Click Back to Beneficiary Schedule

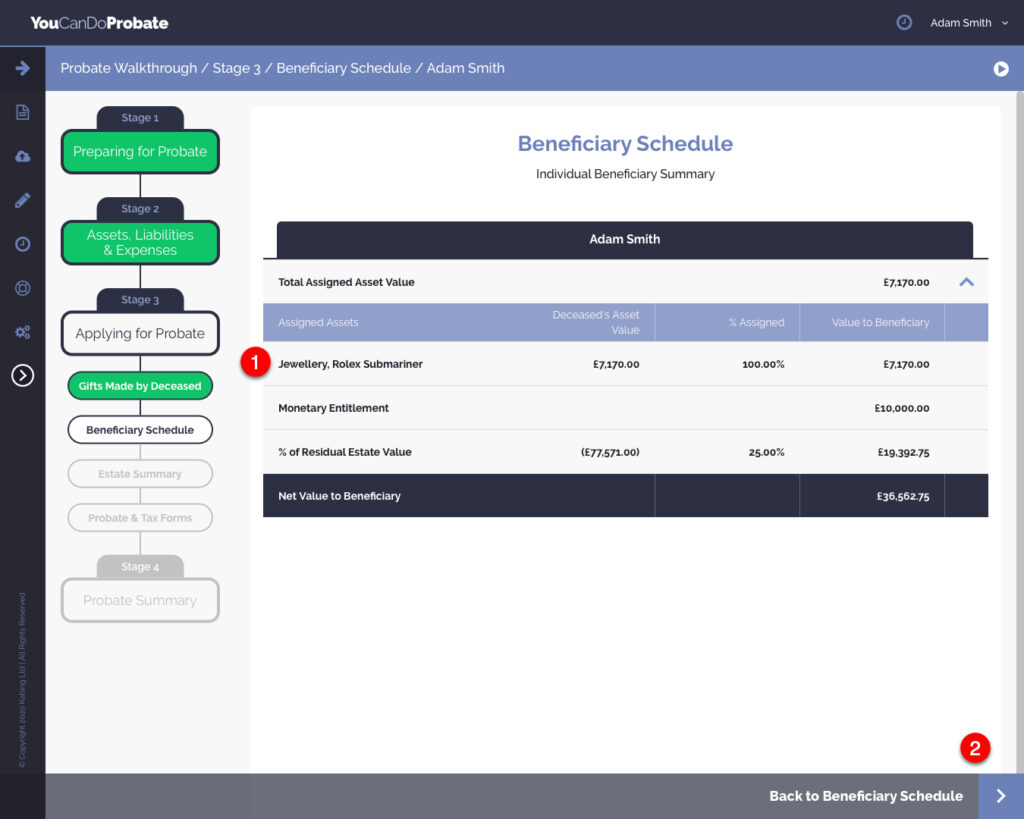865,796
